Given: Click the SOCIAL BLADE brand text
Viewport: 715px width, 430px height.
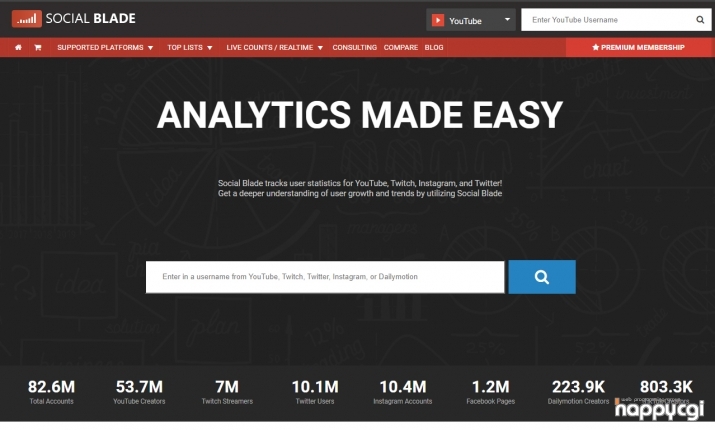Looking at the screenshot, I should (90, 19).
